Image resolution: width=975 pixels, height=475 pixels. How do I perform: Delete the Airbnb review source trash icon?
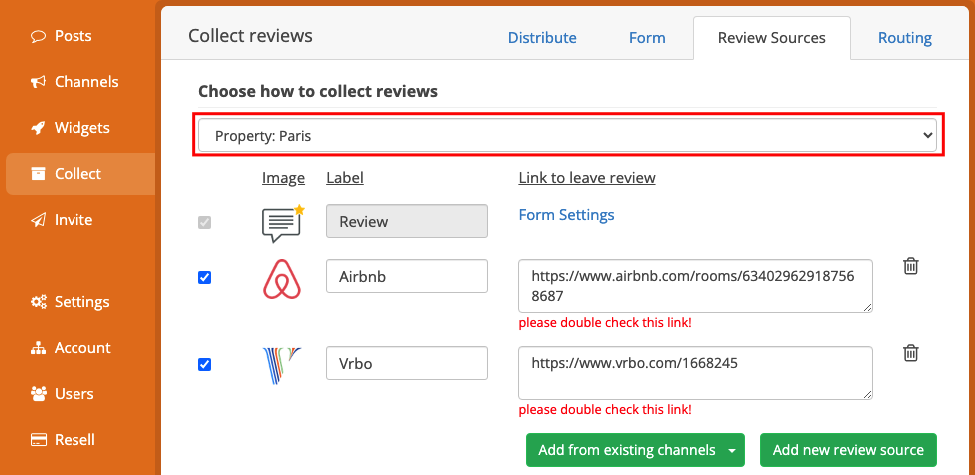[x=910, y=266]
